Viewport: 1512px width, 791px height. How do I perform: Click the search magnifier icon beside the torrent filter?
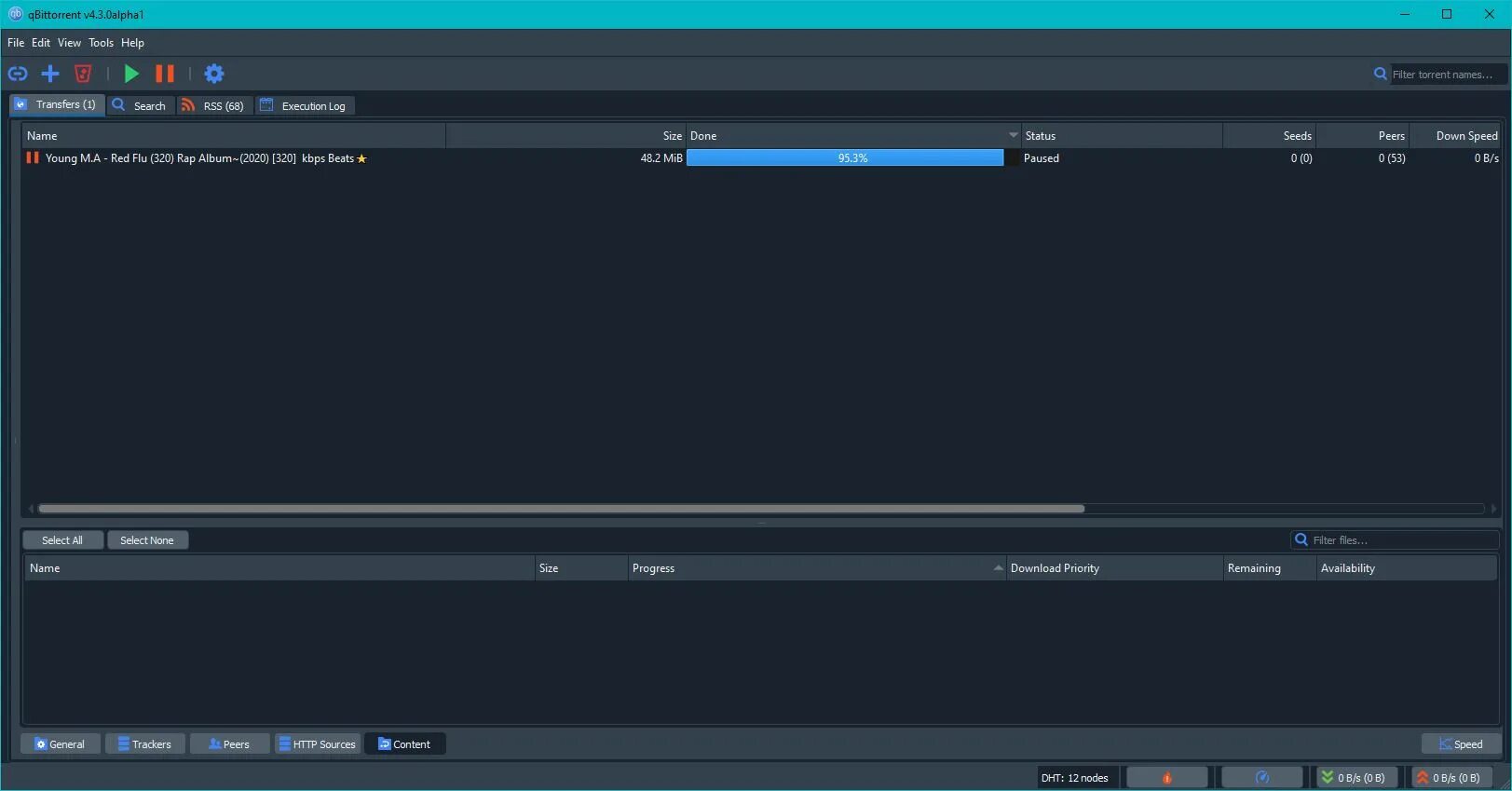point(1381,74)
